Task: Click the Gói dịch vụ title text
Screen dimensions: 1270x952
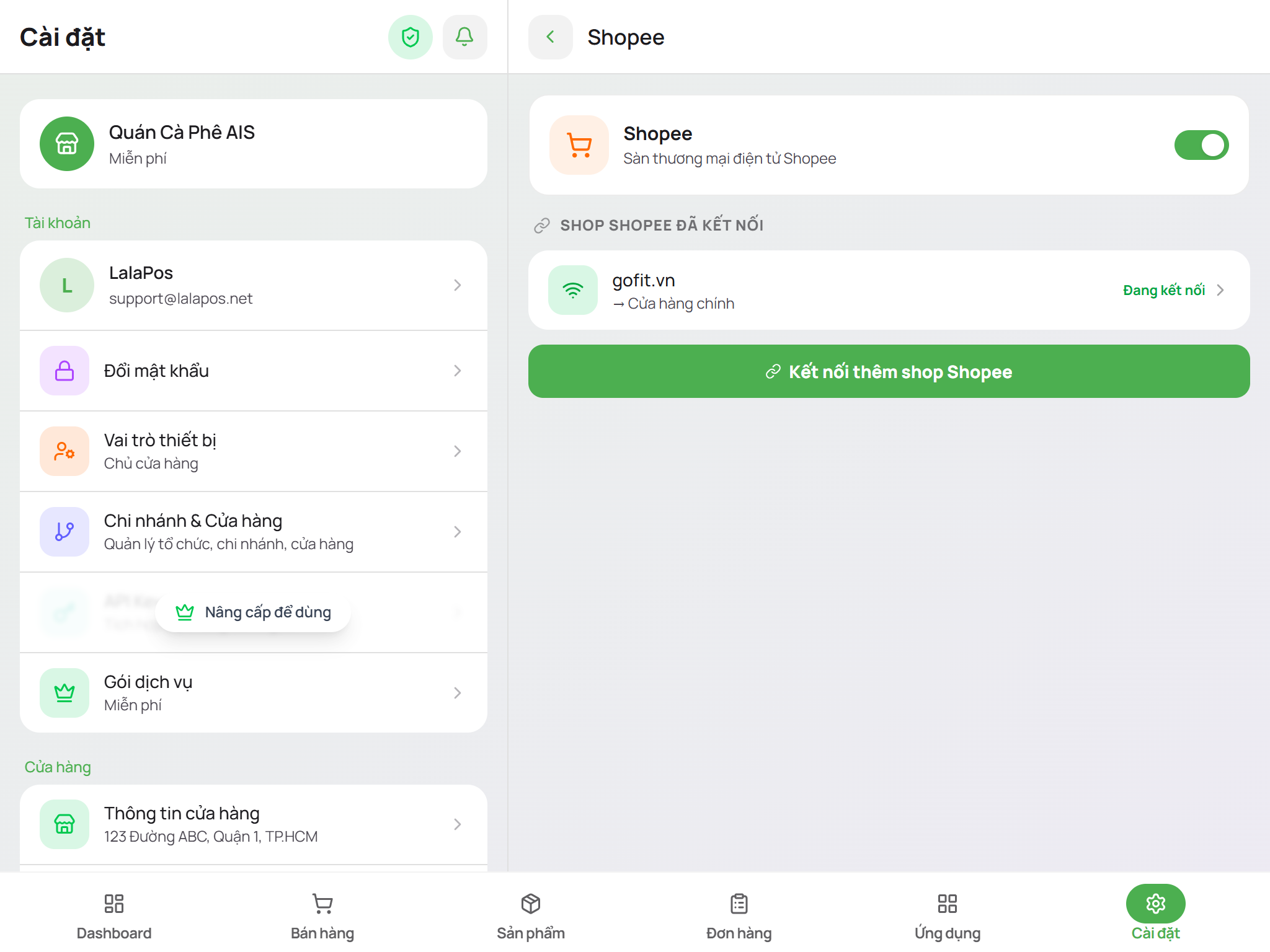Action: pyautogui.click(x=148, y=682)
